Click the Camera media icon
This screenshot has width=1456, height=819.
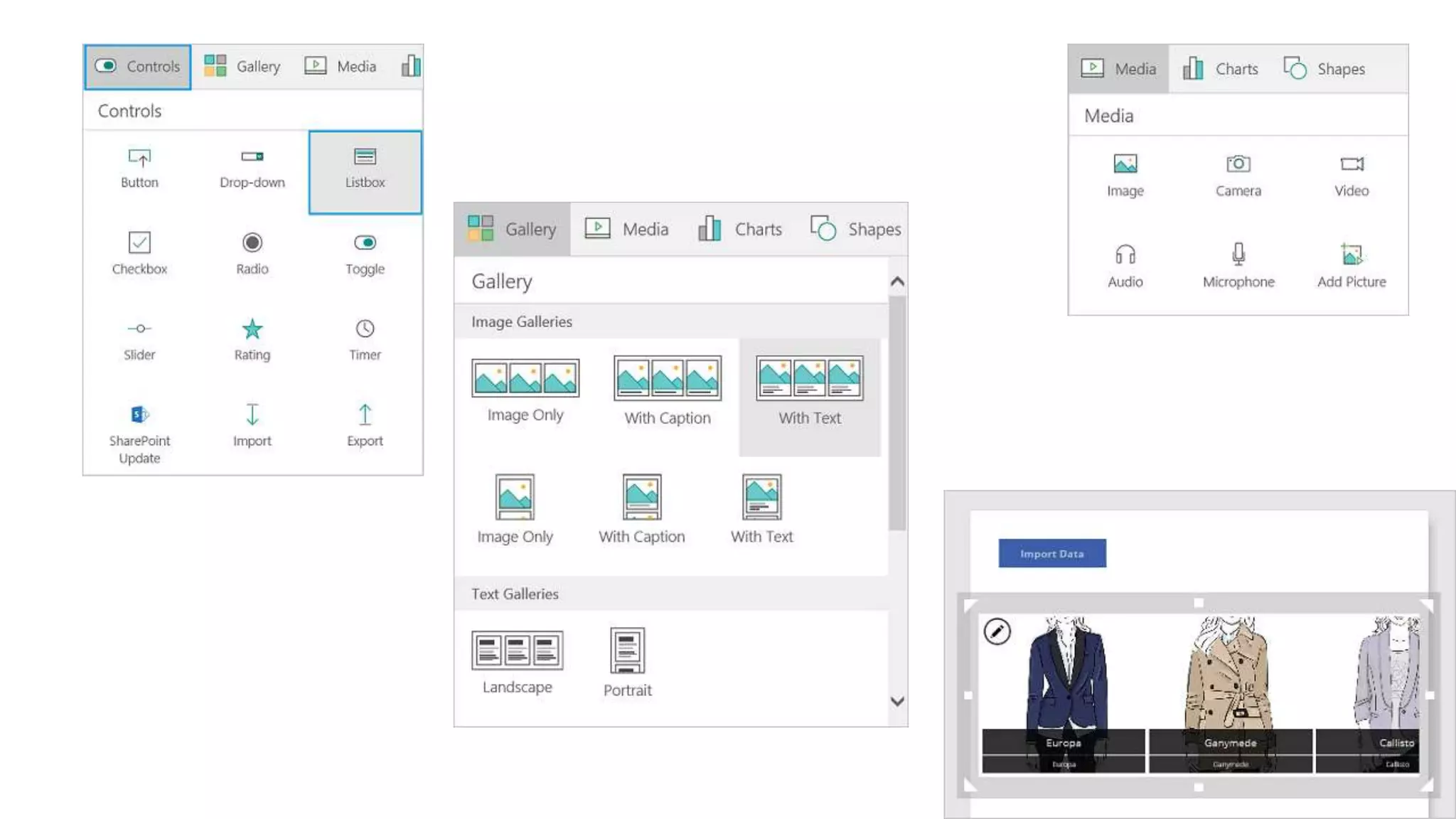click(x=1238, y=175)
